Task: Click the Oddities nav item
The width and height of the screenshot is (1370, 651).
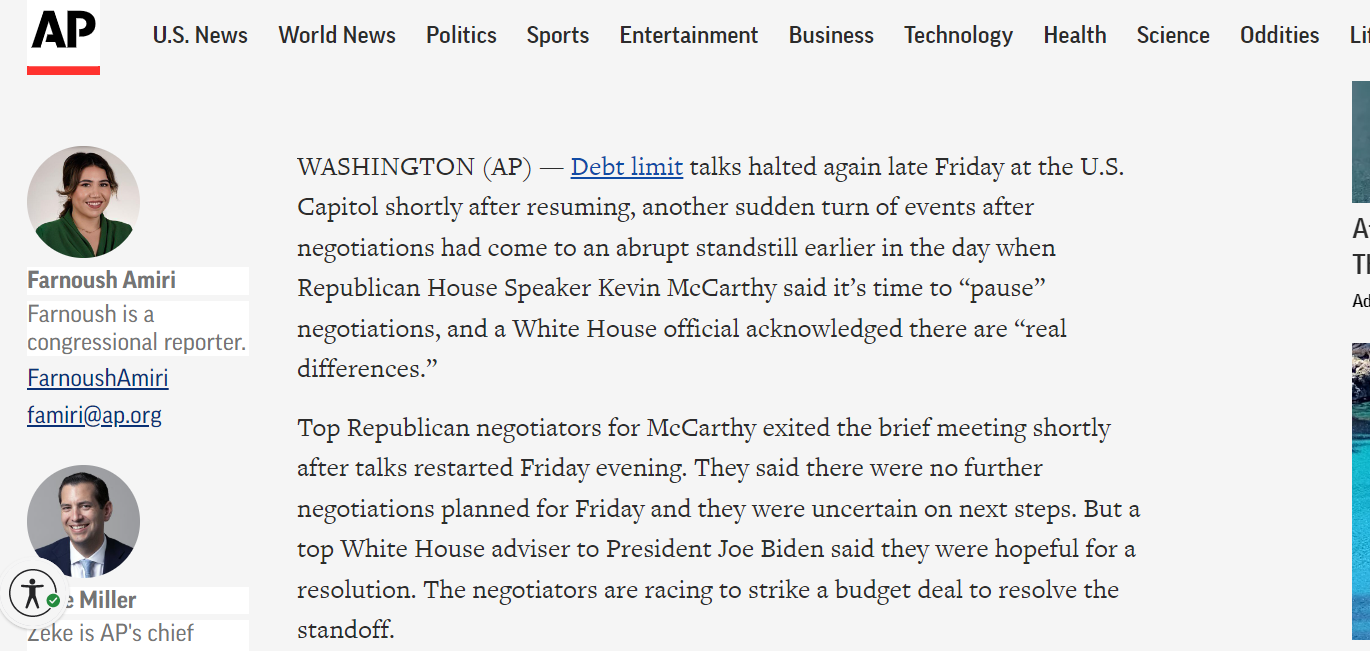Action: click(1279, 35)
